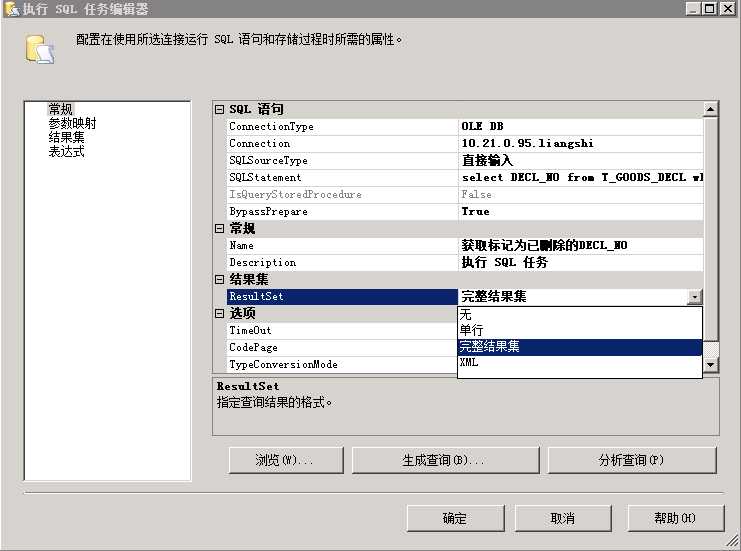Select the Name property label

tap(342, 246)
